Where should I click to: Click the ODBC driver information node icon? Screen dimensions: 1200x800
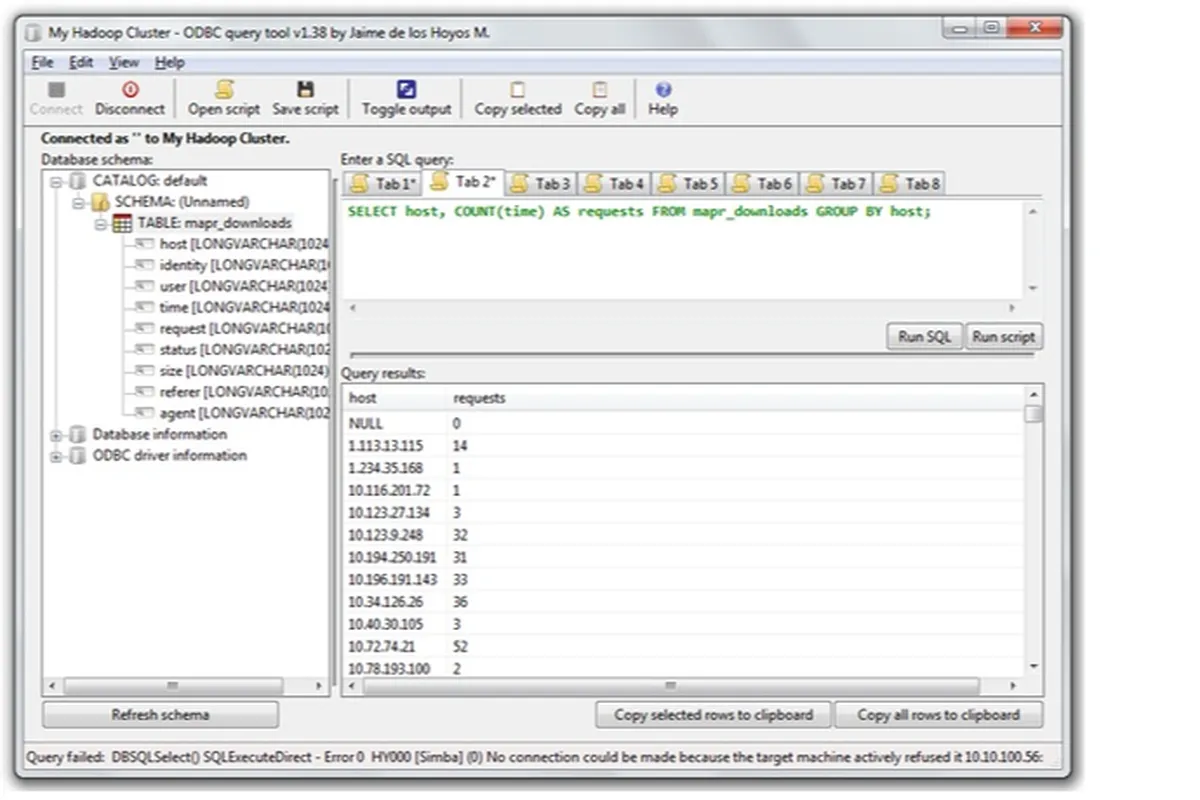point(78,456)
